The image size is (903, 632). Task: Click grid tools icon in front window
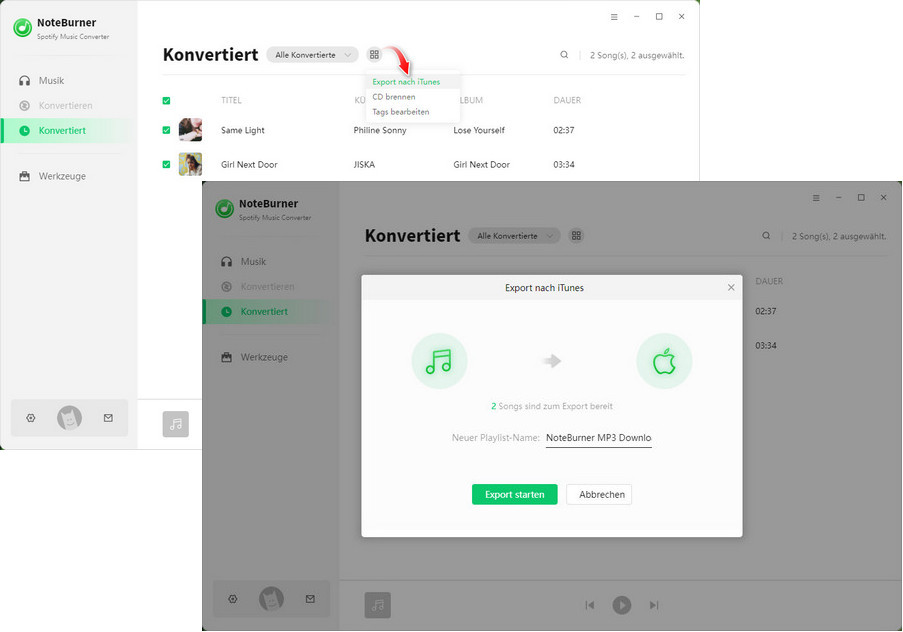pos(576,236)
